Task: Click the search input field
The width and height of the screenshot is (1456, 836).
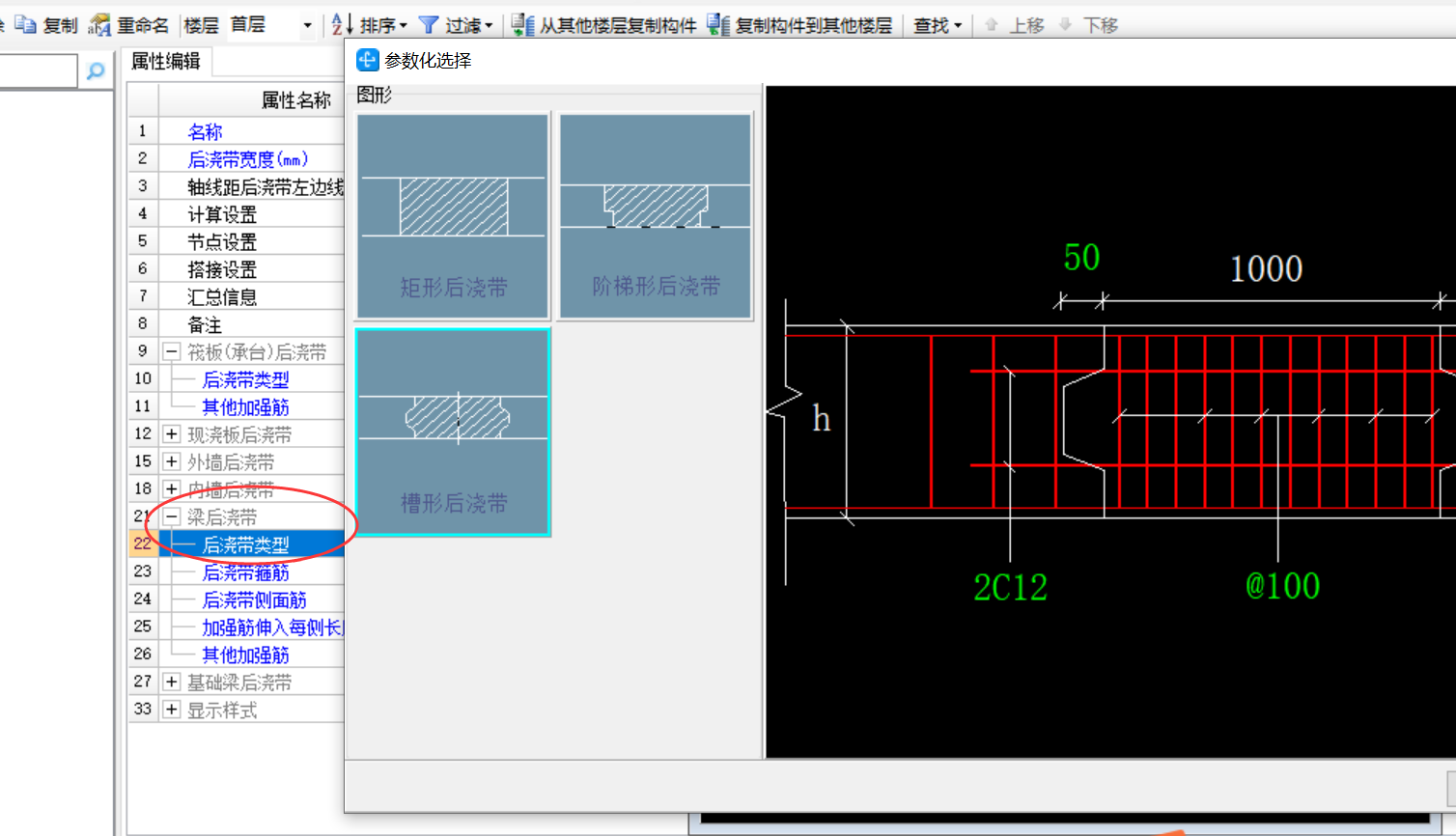Action: 38,71
